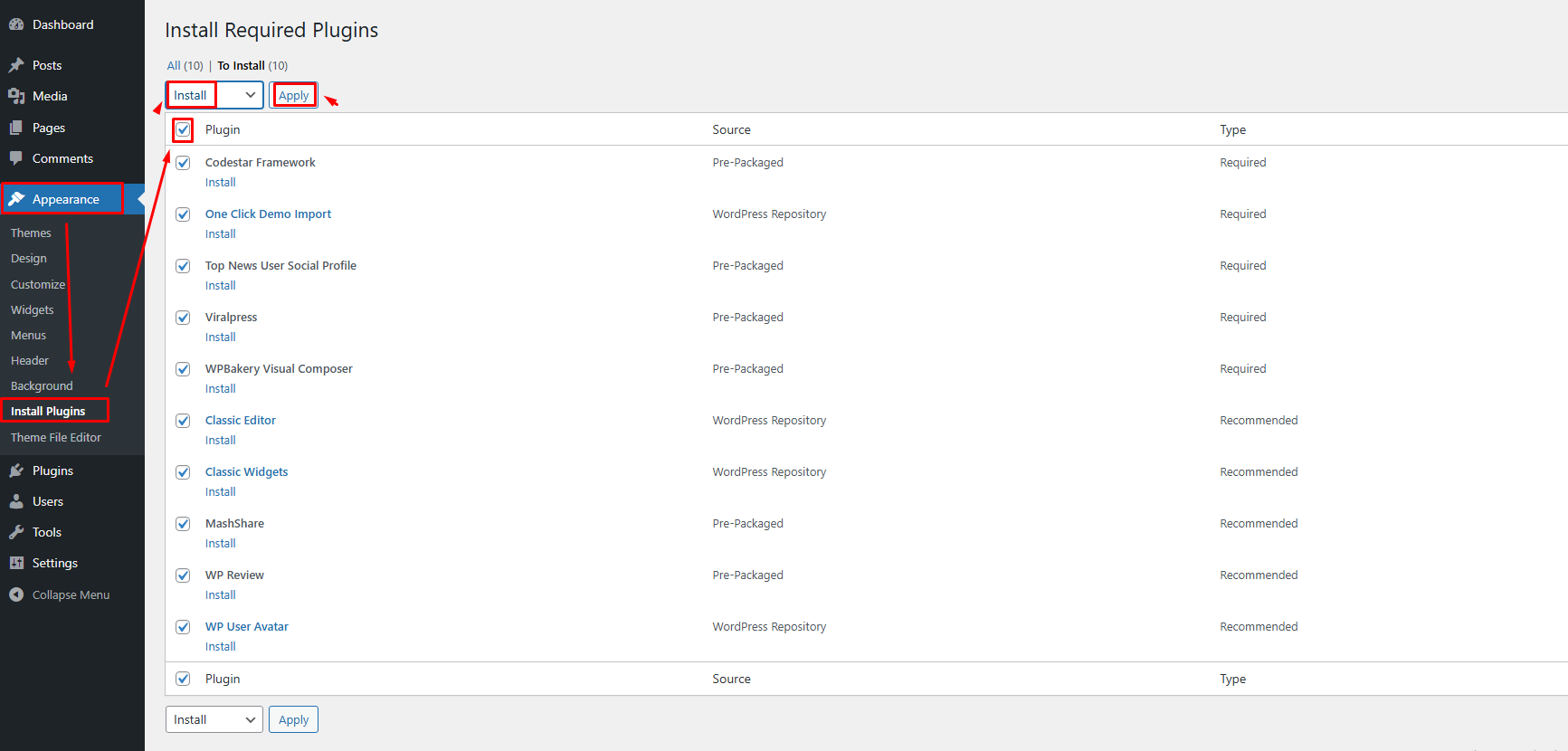
Task: Open the bottom bulk action Install dropdown
Action: (214, 719)
